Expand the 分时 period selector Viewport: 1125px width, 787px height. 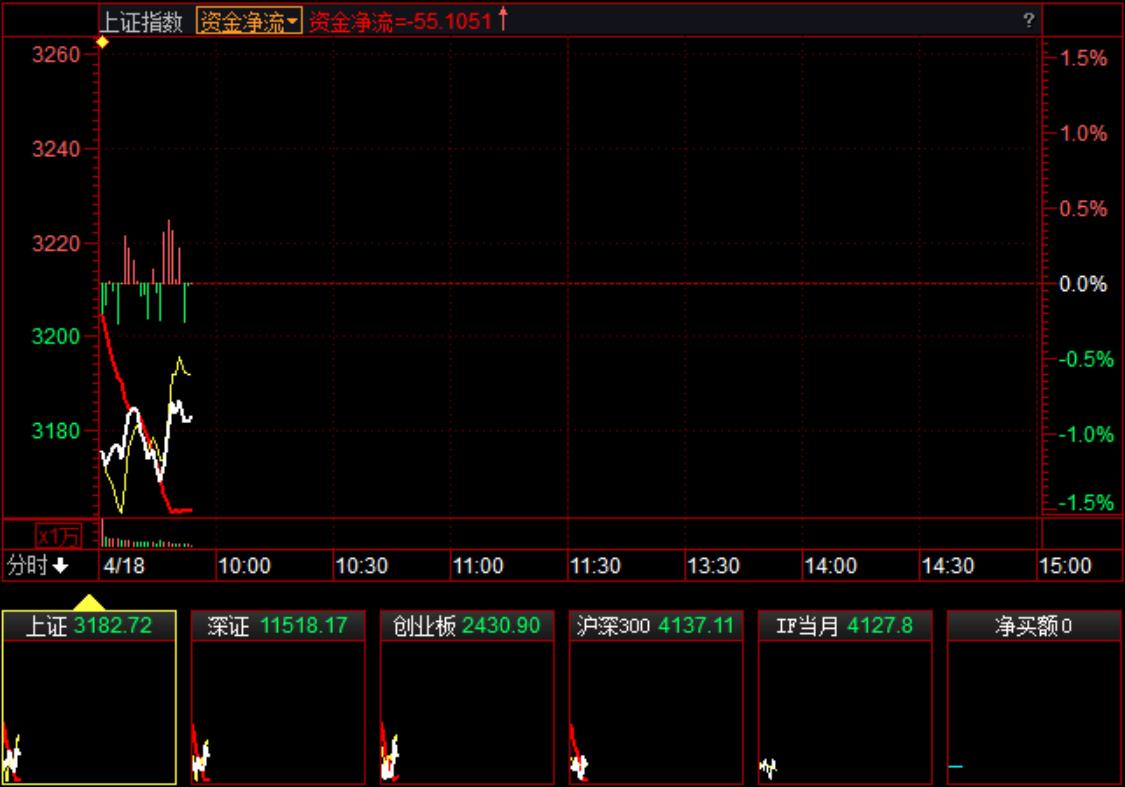coord(38,566)
